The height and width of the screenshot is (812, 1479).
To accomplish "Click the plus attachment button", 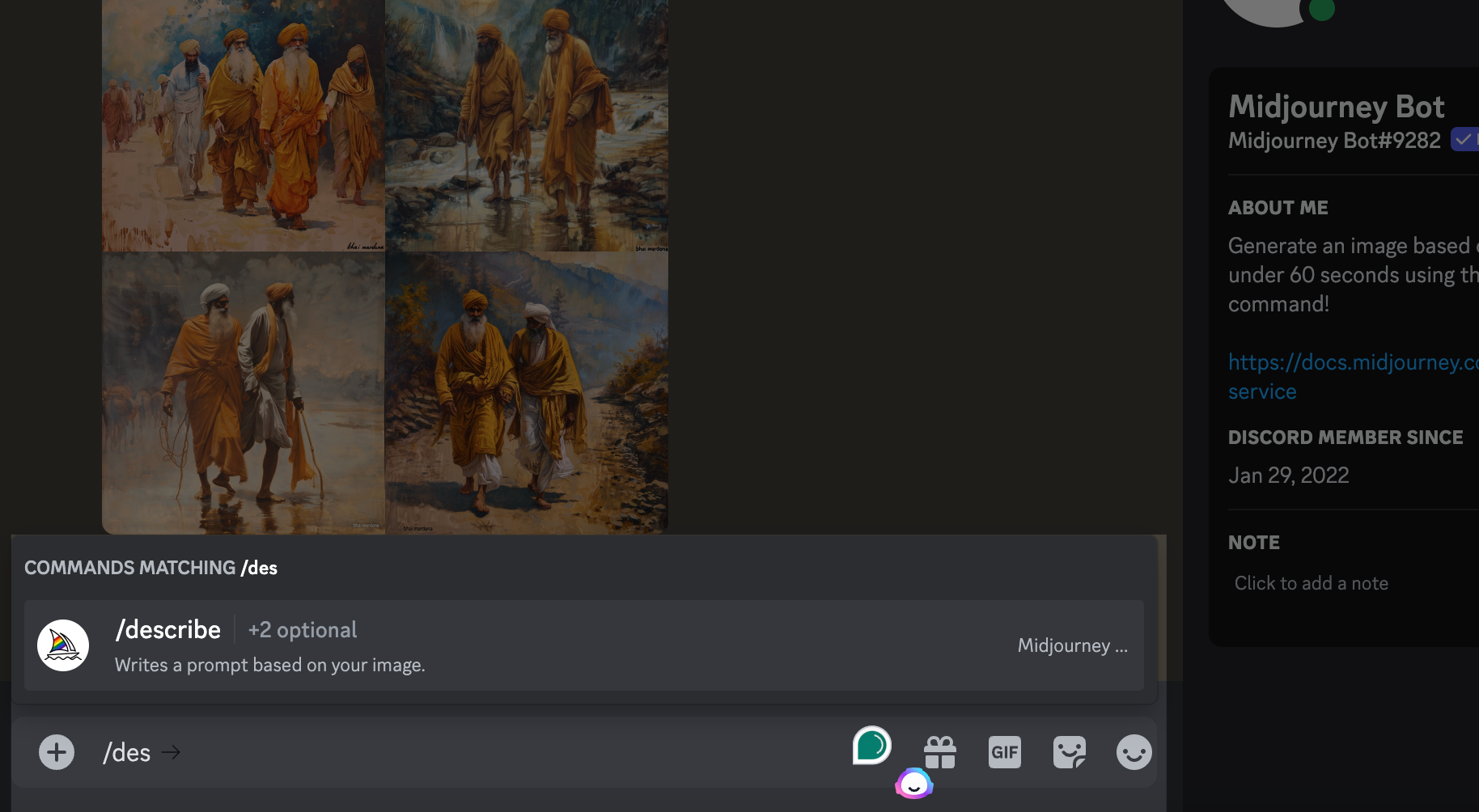I will point(57,752).
